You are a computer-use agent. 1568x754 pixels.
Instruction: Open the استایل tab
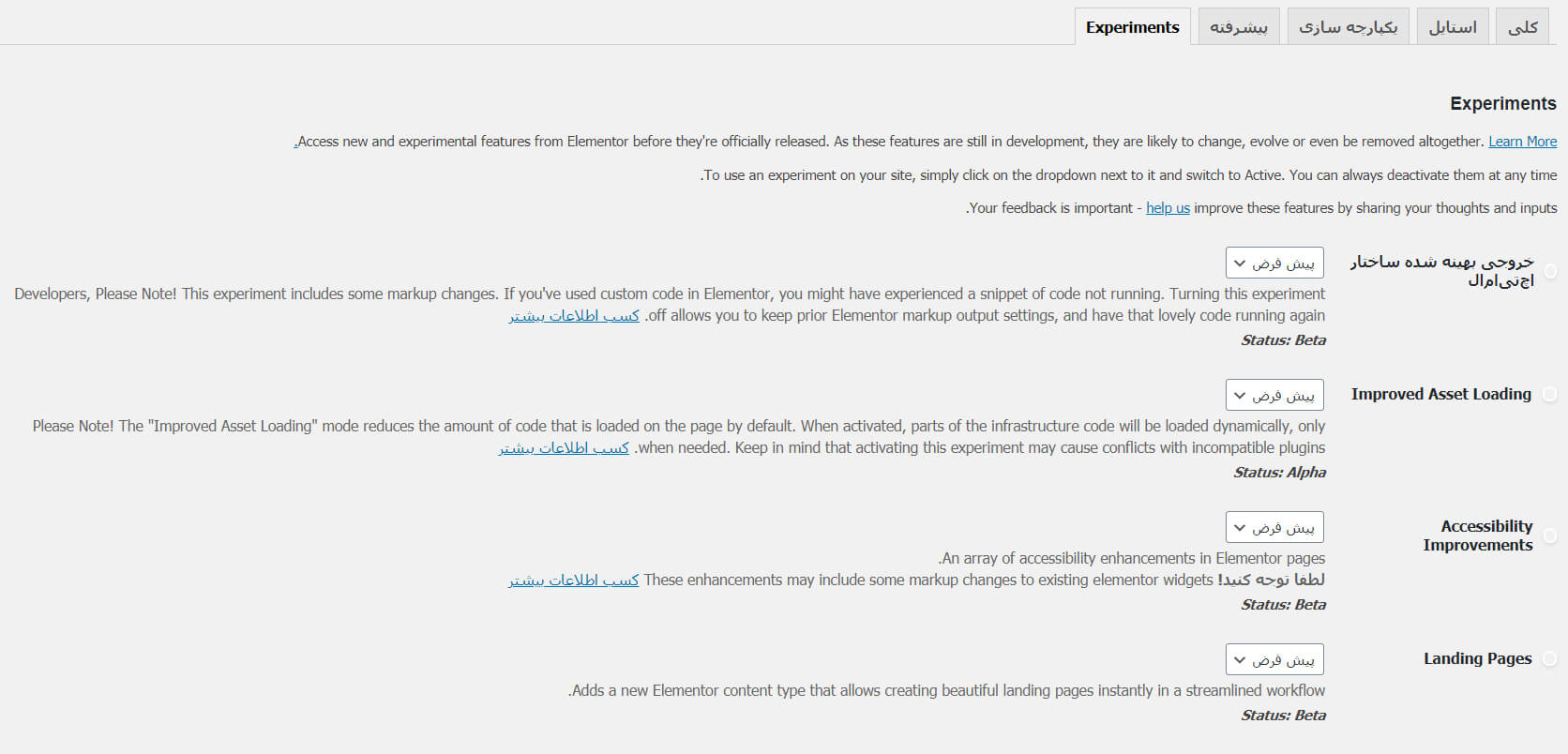(1452, 27)
